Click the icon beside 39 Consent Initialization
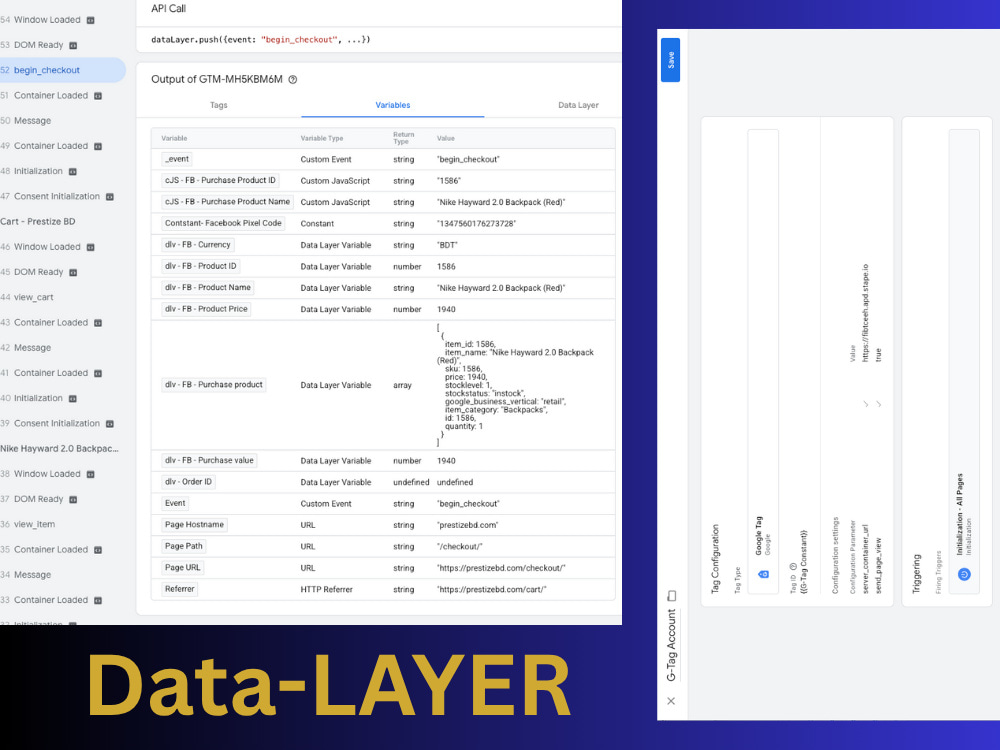 [110, 423]
